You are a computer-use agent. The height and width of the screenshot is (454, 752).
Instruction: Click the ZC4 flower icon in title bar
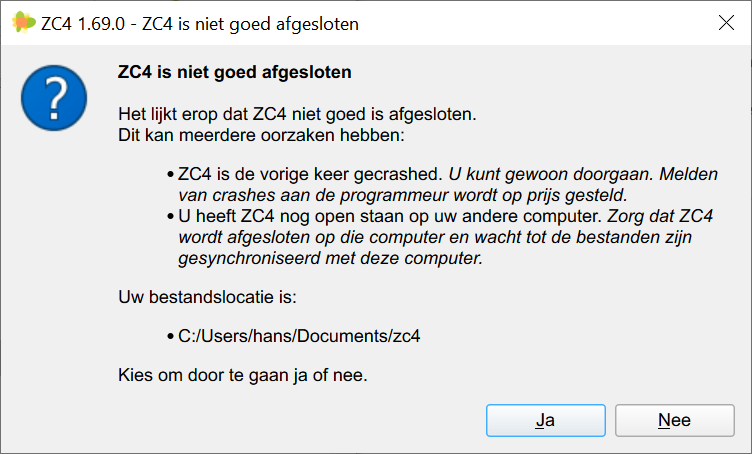[23, 23]
